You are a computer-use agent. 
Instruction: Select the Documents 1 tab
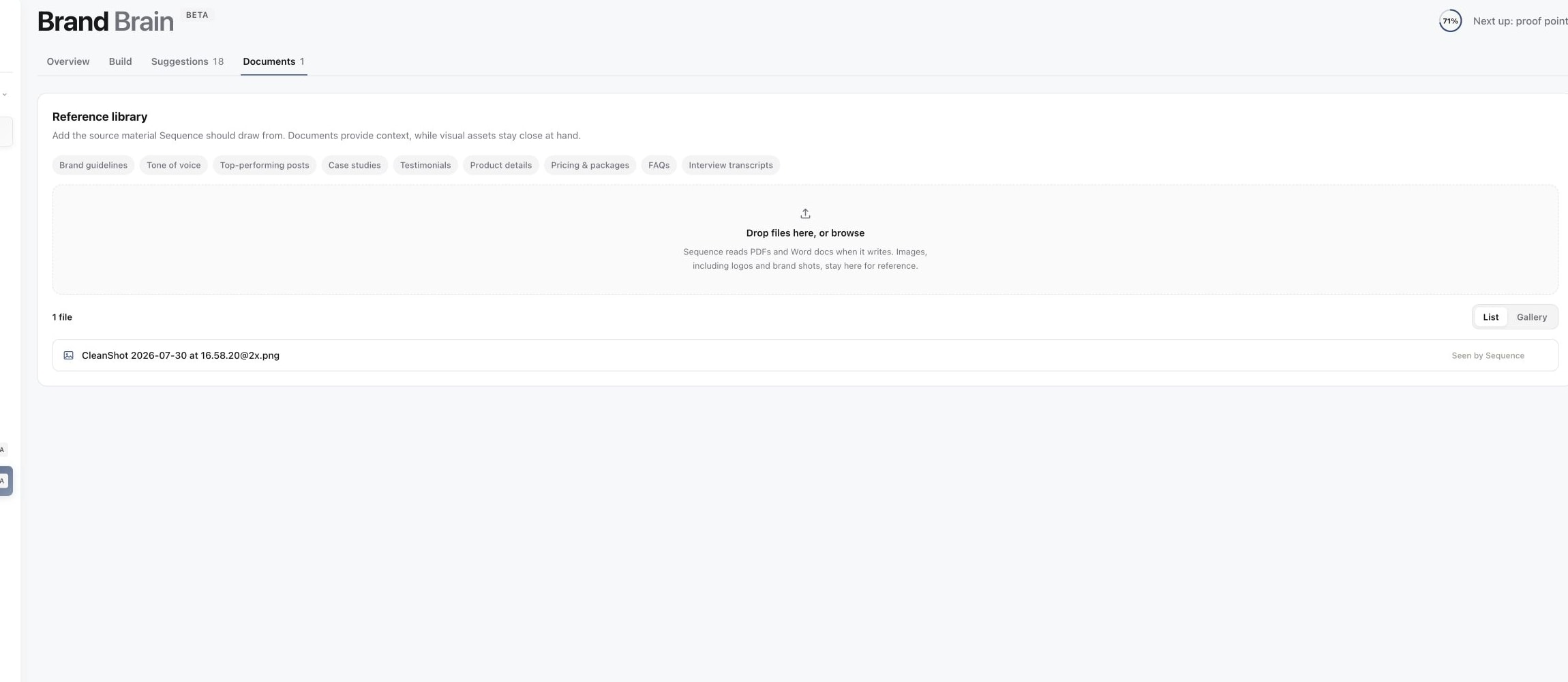(273, 61)
